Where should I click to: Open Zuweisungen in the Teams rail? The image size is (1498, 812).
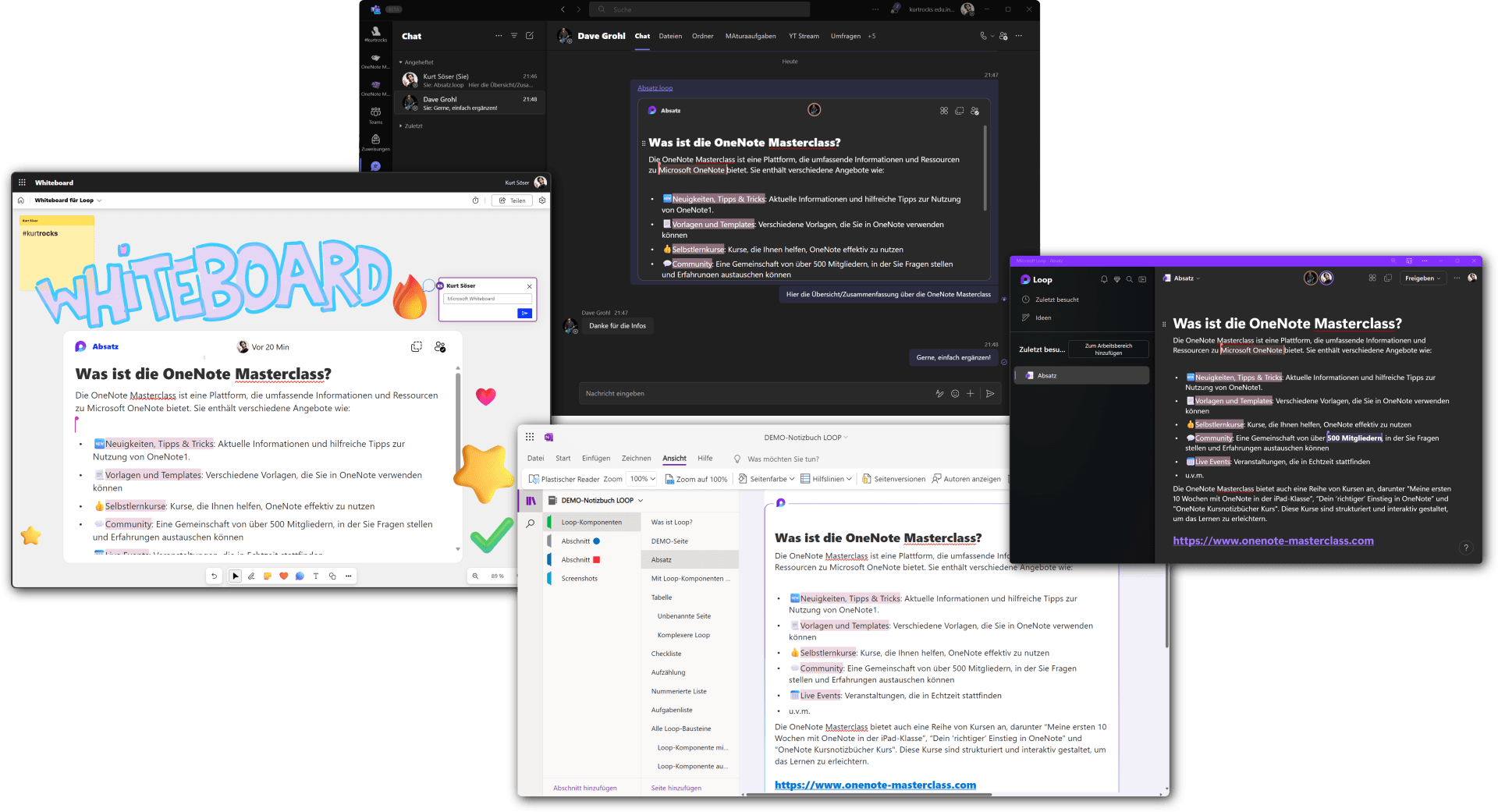coord(375,143)
